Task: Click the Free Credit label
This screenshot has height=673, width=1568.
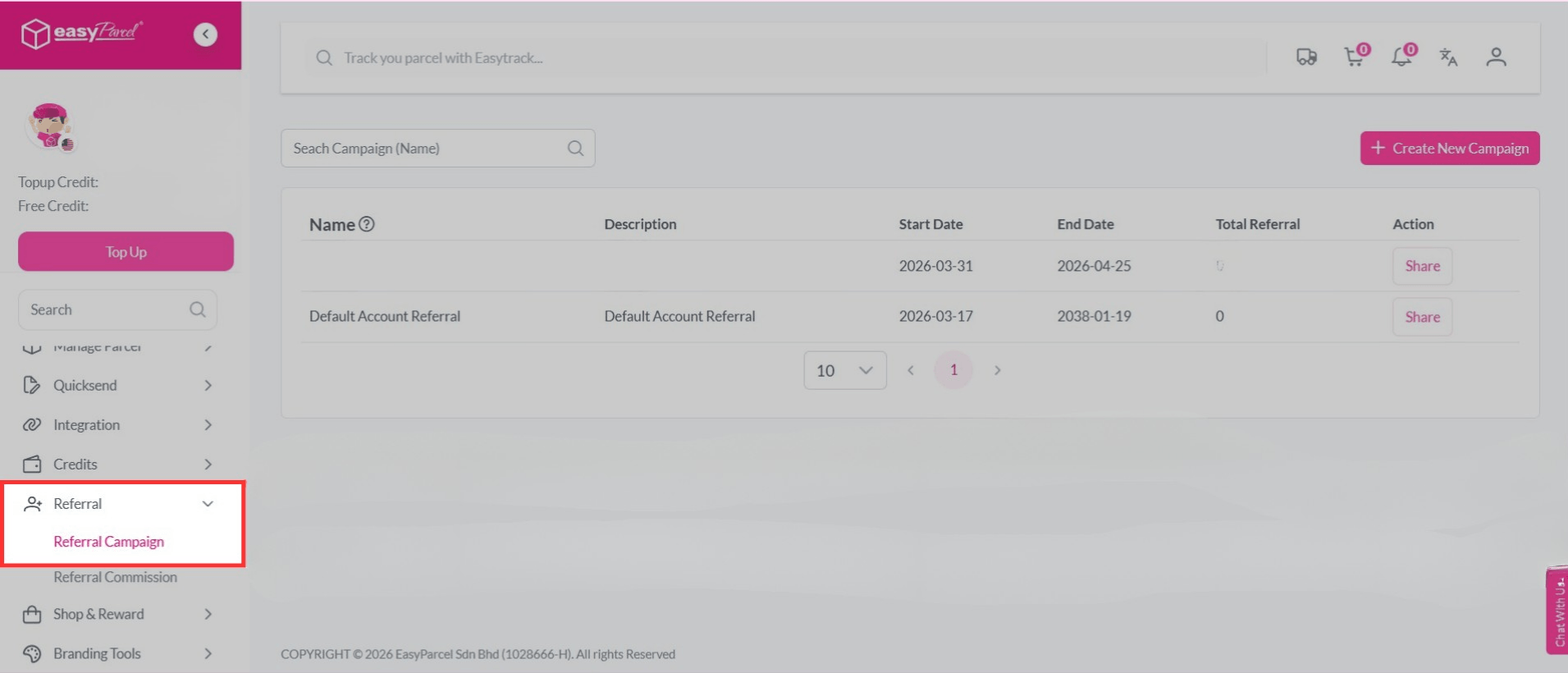Action: coord(53,206)
